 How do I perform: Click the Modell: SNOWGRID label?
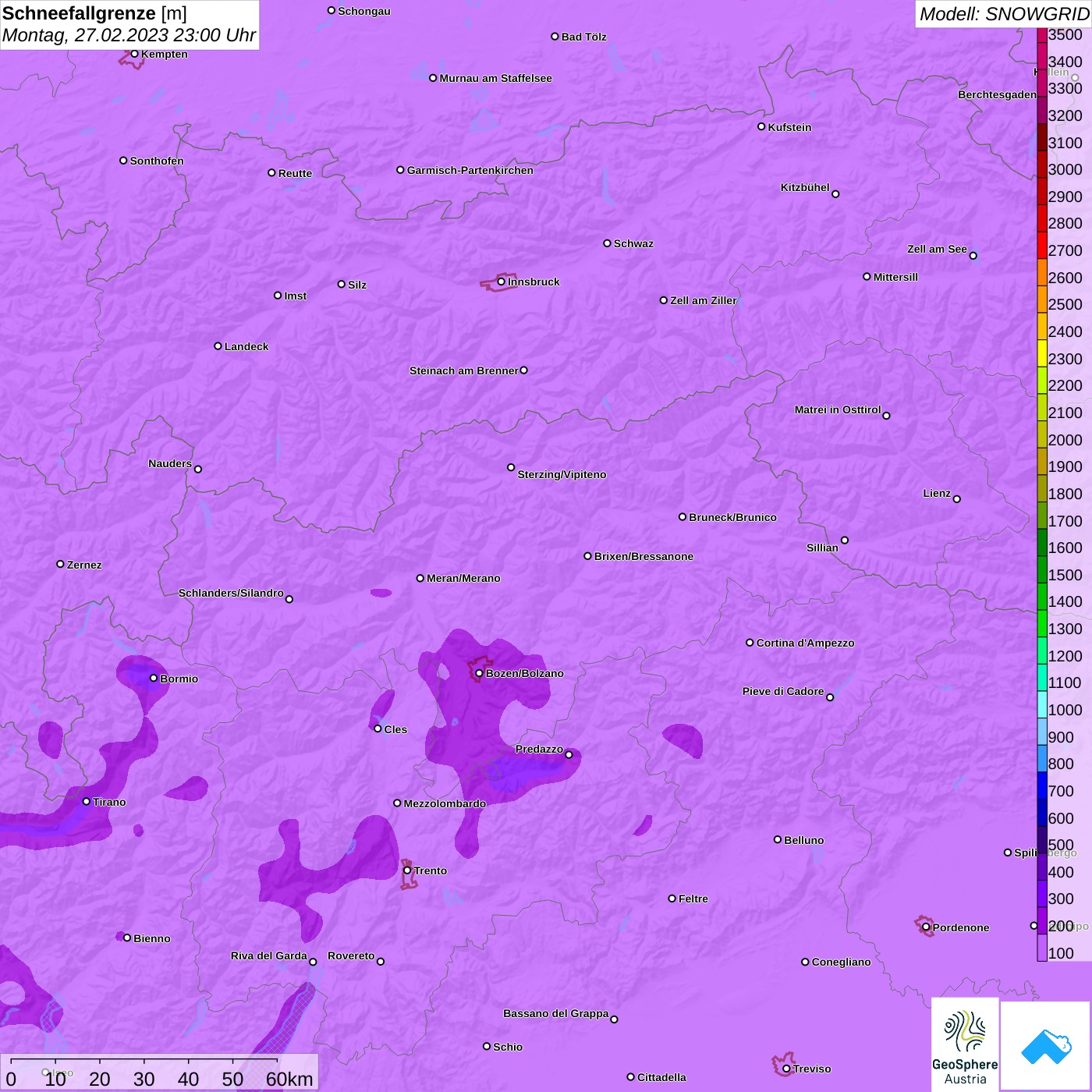1003,14
